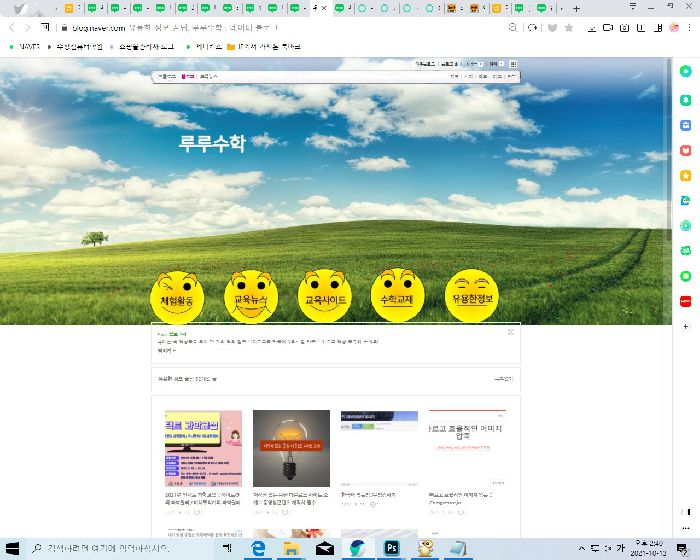Click the red sidebar icon on right

tap(686, 301)
